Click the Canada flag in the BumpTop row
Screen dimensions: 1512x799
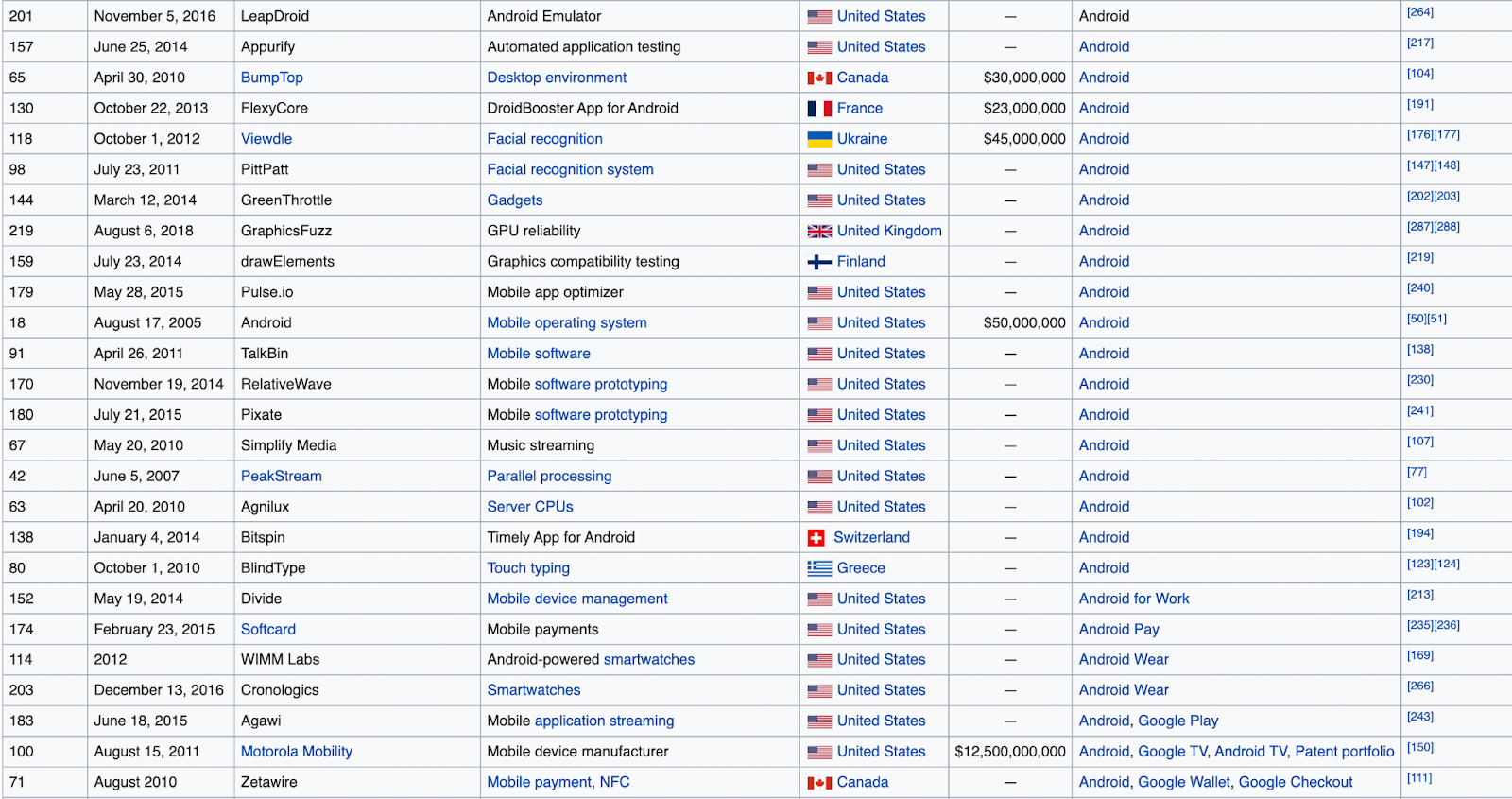819,78
